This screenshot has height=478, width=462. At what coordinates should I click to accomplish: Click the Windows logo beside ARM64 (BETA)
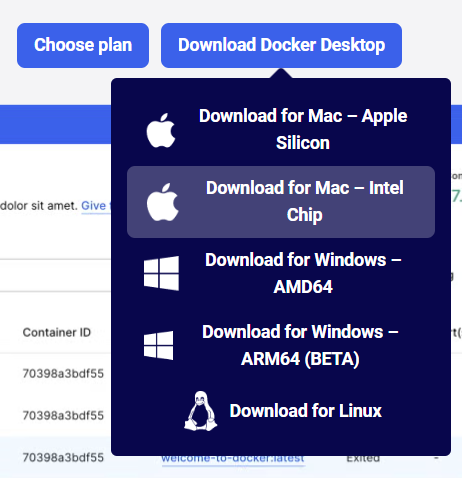point(159,345)
